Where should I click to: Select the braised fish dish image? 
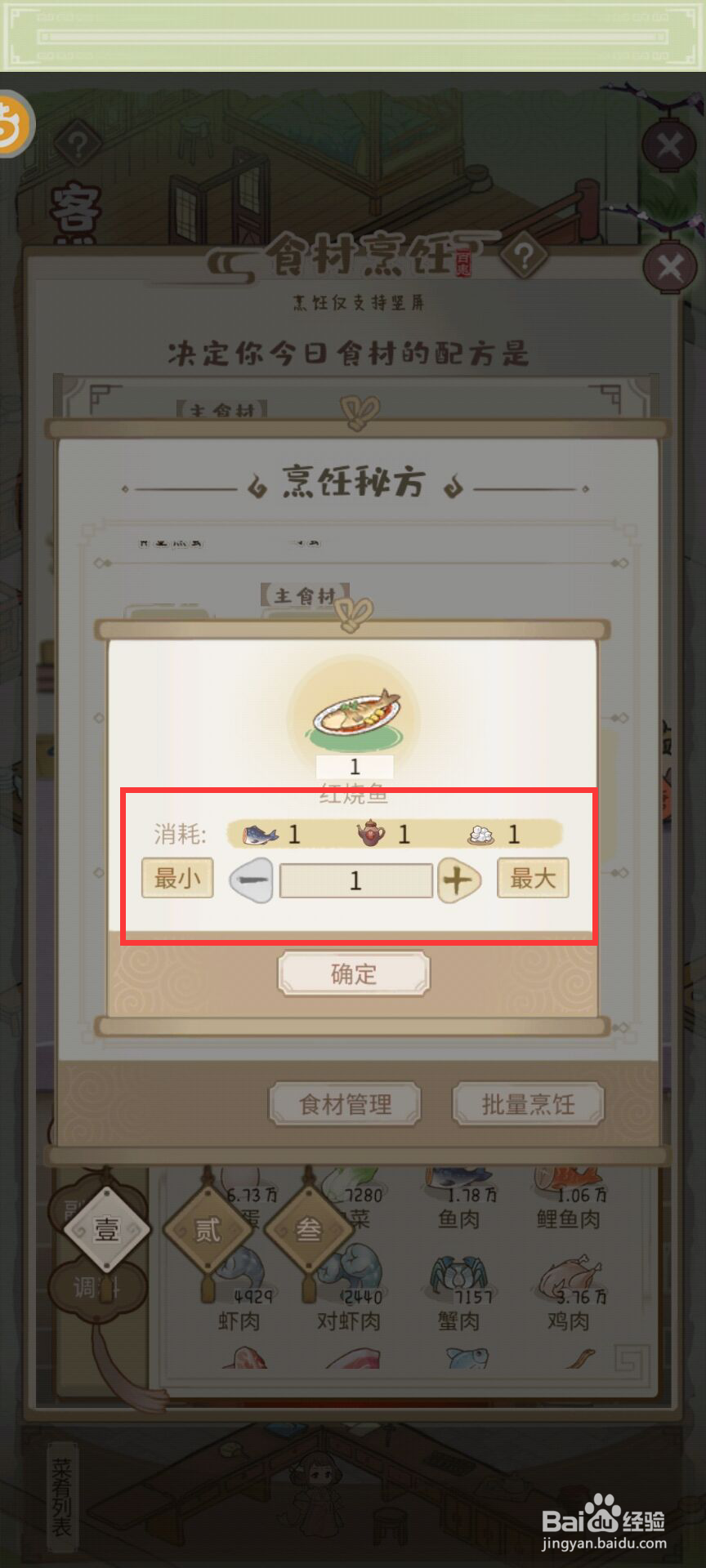pyautogui.click(x=355, y=712)
